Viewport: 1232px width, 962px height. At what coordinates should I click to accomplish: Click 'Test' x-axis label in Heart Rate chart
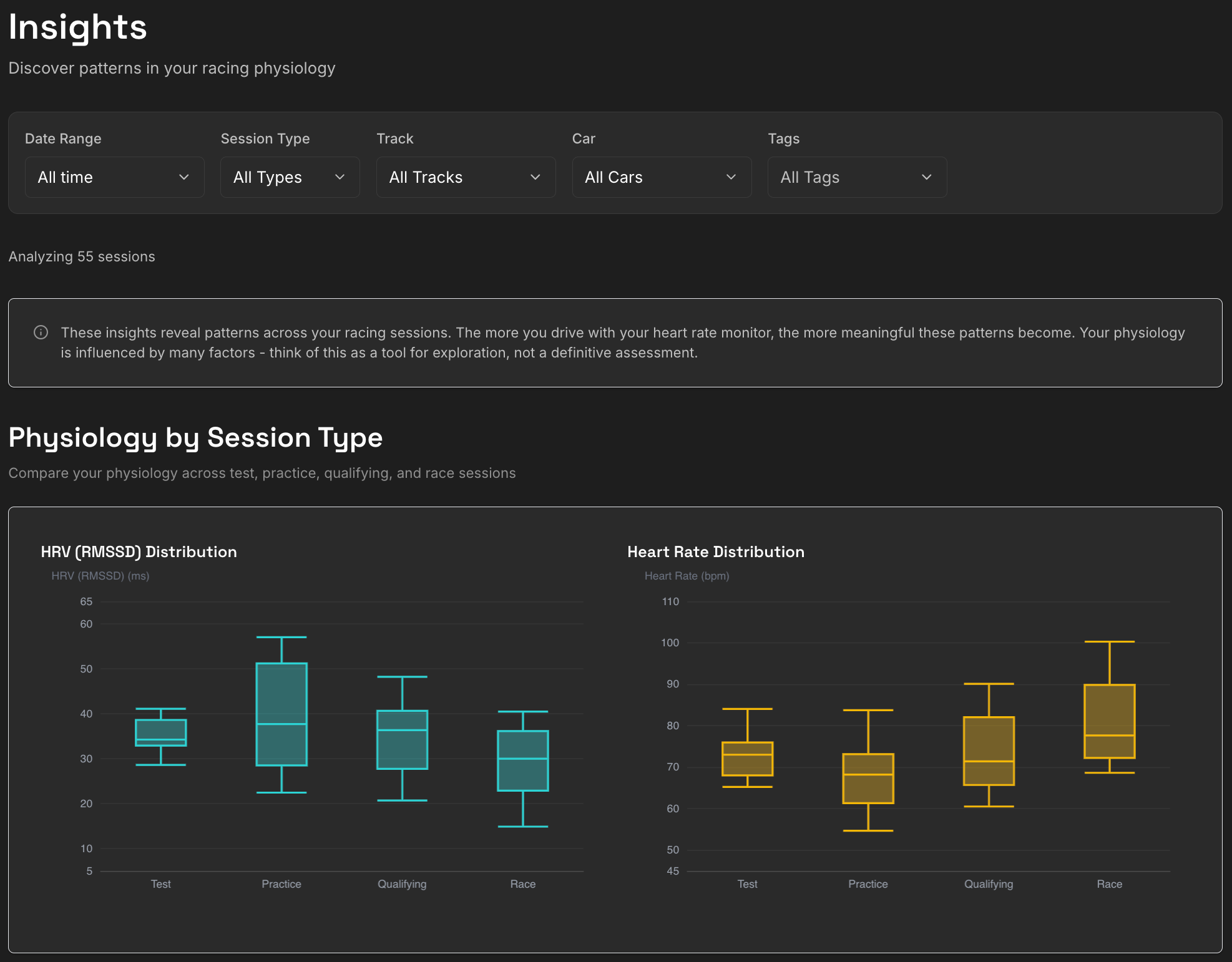point(748,884)
